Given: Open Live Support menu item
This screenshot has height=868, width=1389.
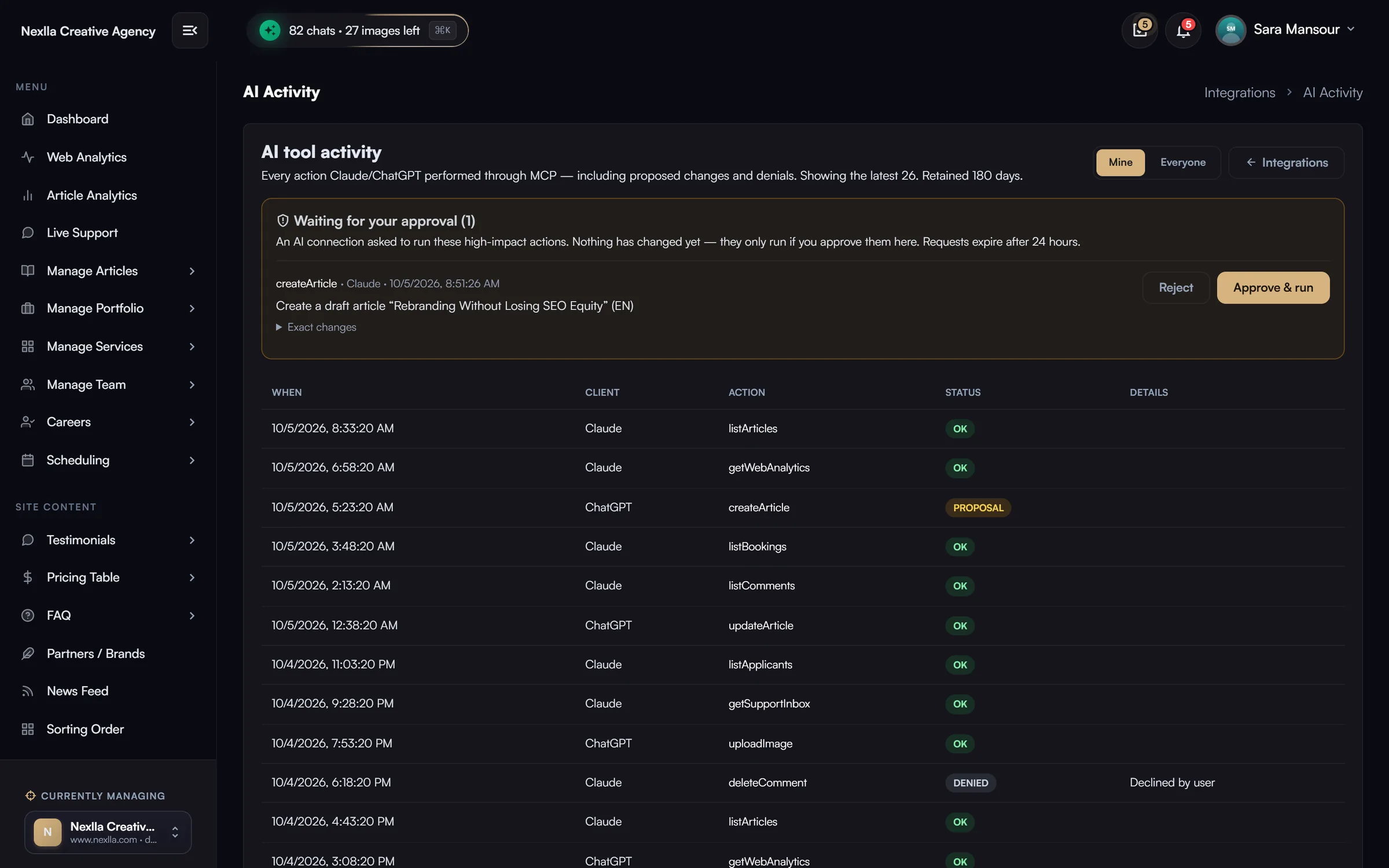Looking at the screenshot, I should click(x=108, y=233).
